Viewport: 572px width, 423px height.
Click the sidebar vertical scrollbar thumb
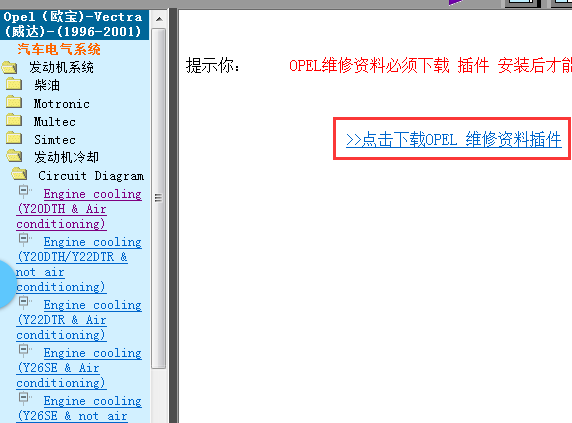(x=158, y=198)
